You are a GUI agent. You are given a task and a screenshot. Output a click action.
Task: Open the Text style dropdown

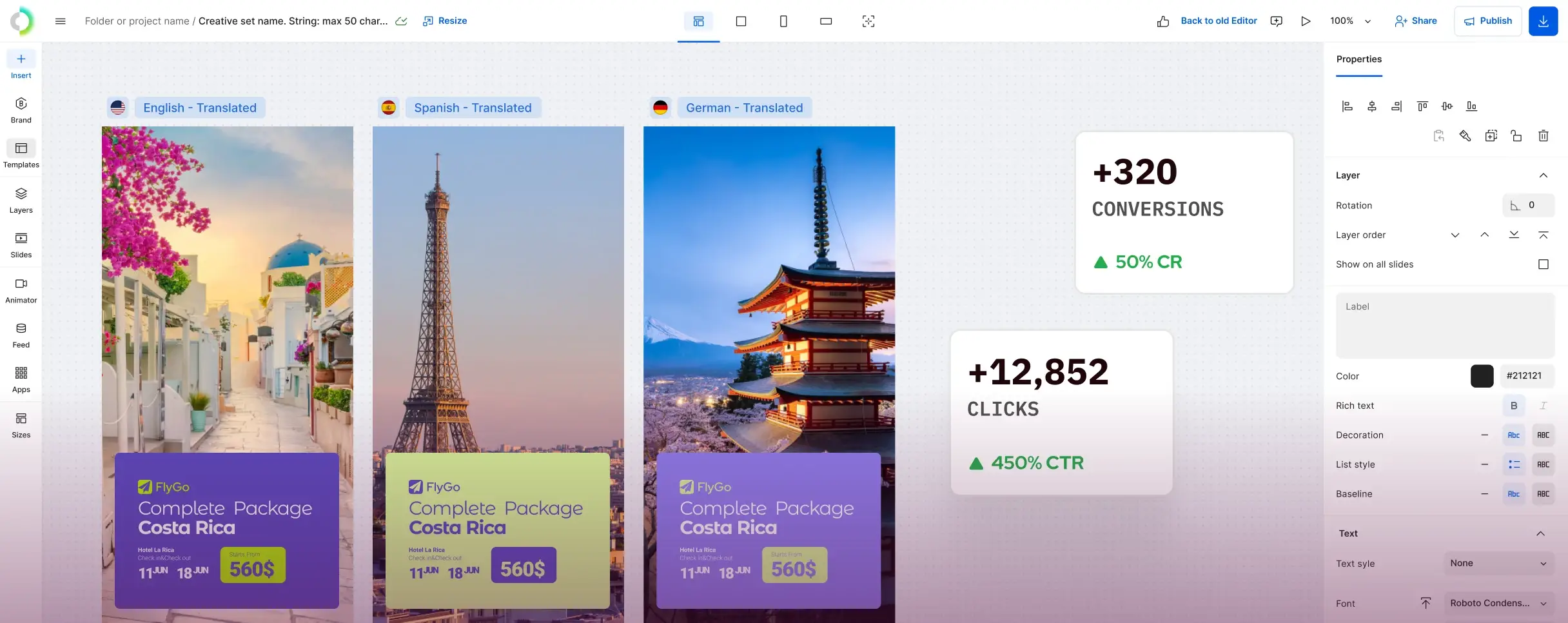tap(1498, 564)
